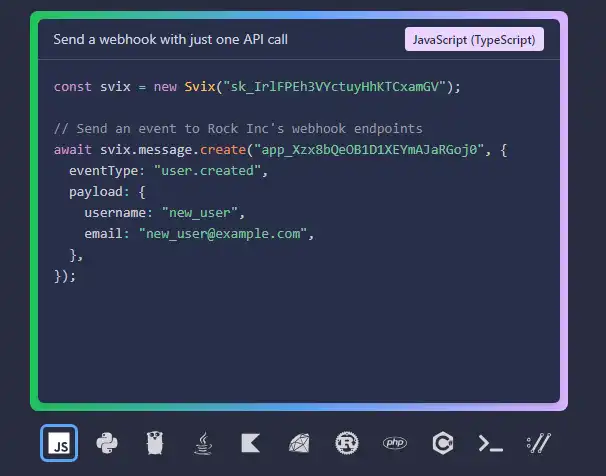Click the "create" method name

tap(223, 150)
